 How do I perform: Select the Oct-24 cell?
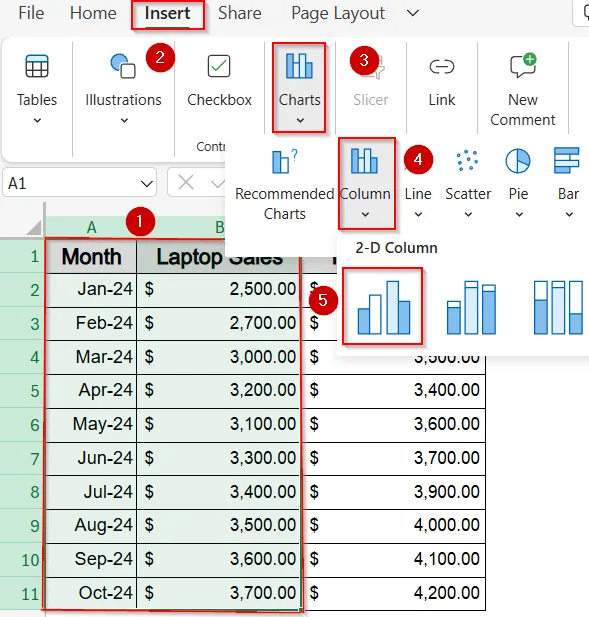[x=91, y=593]
